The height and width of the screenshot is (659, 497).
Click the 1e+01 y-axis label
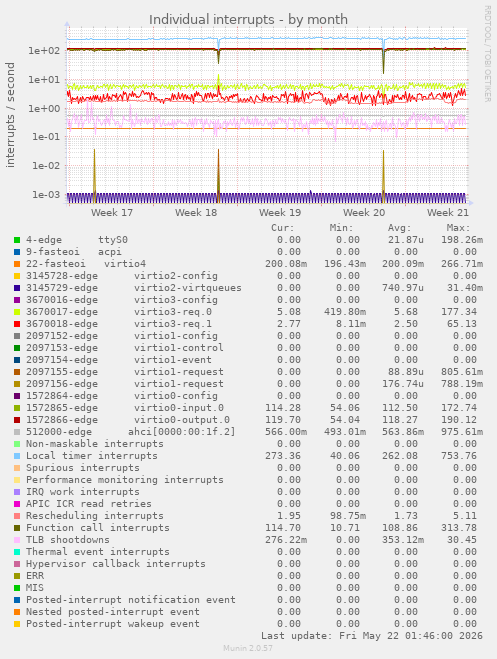pos(44,80)
